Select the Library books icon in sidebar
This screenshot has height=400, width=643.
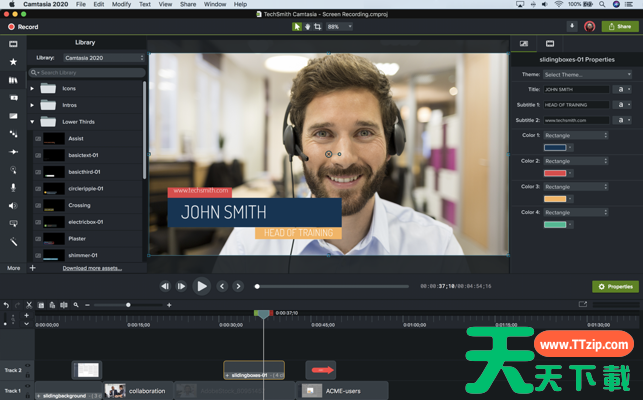pos(13,80)
